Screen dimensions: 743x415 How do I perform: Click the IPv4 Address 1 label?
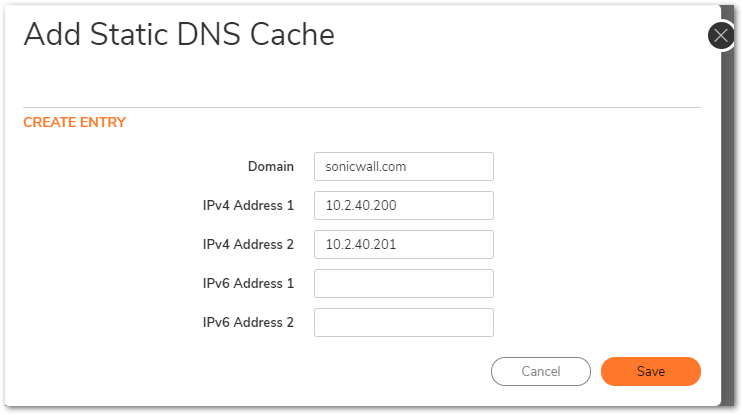[x=248, y=206]
